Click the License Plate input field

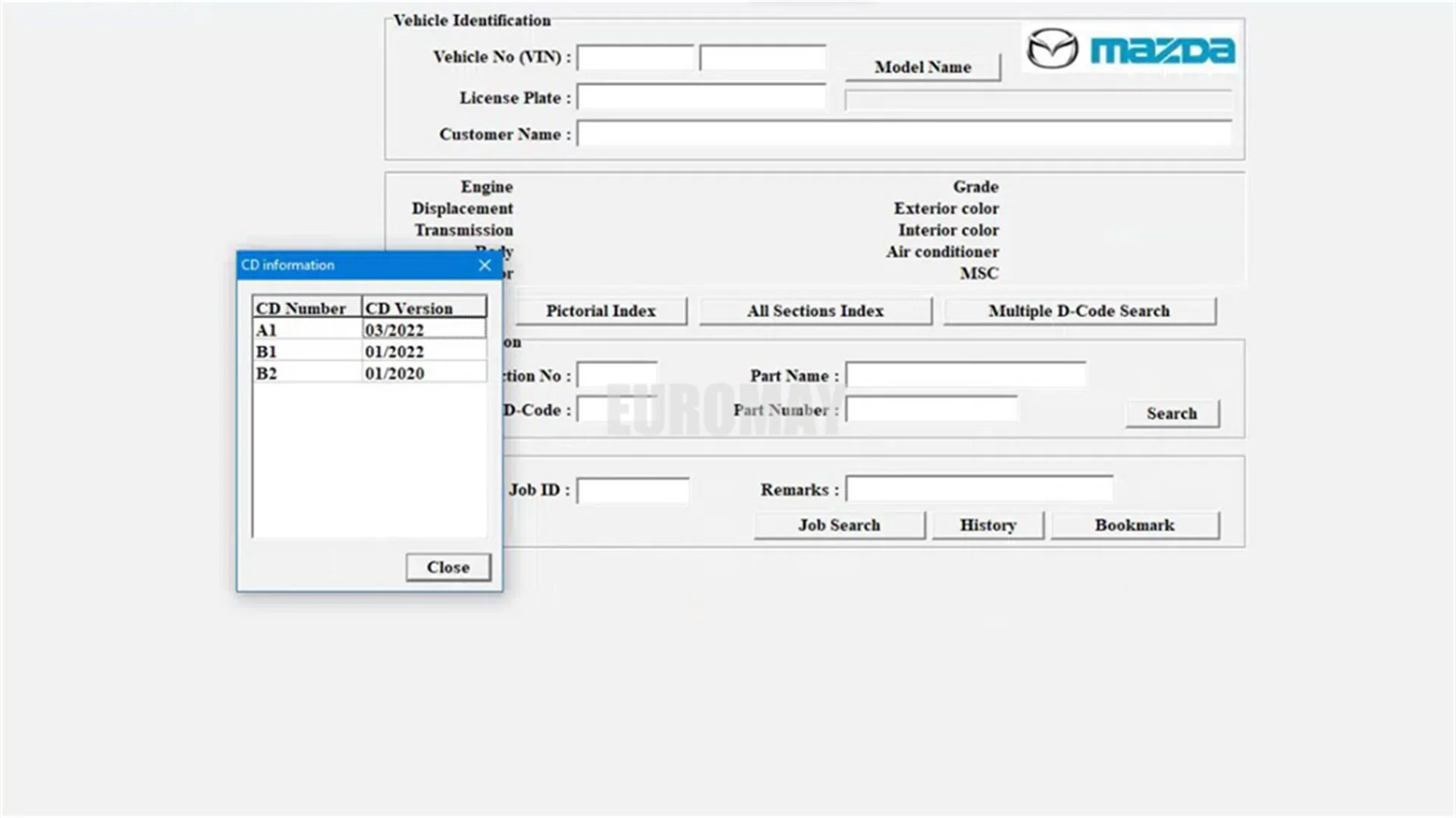[701, 97]
